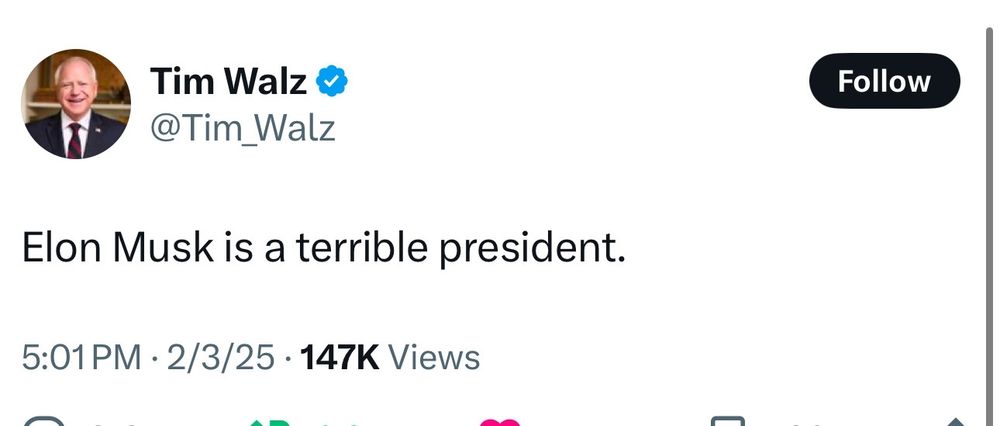
Task: Click the tweet text about Elon Musk
Action: (323, 247)
